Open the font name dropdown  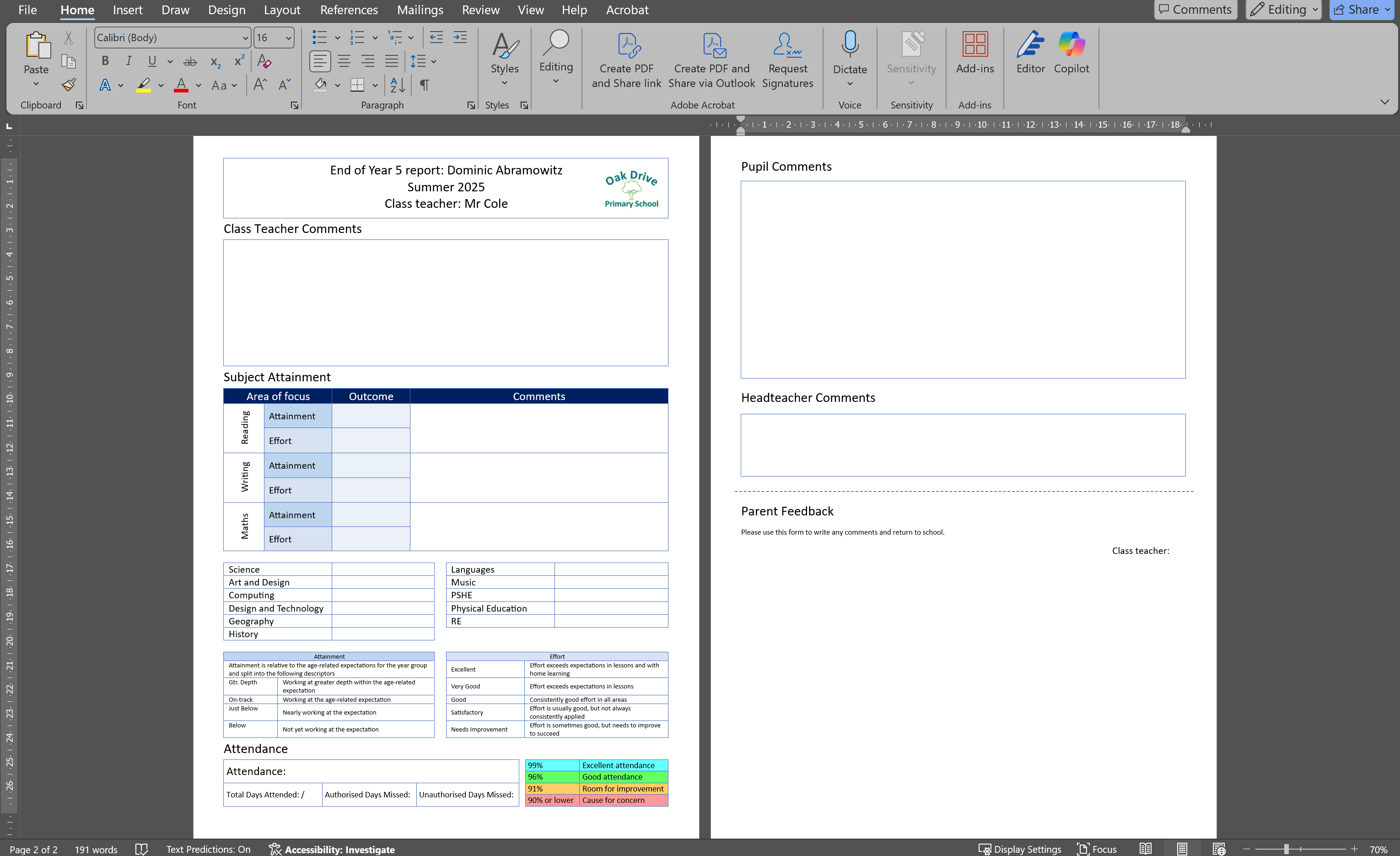(x=245, y=38)
